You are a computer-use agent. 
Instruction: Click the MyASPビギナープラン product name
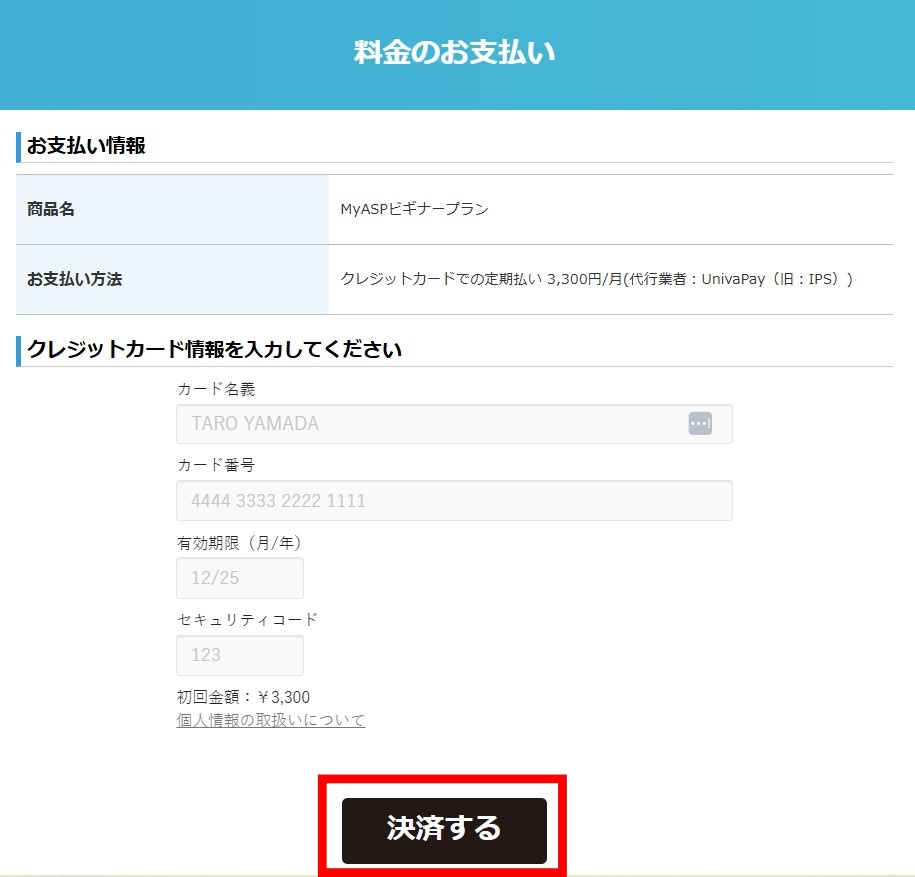414,209
